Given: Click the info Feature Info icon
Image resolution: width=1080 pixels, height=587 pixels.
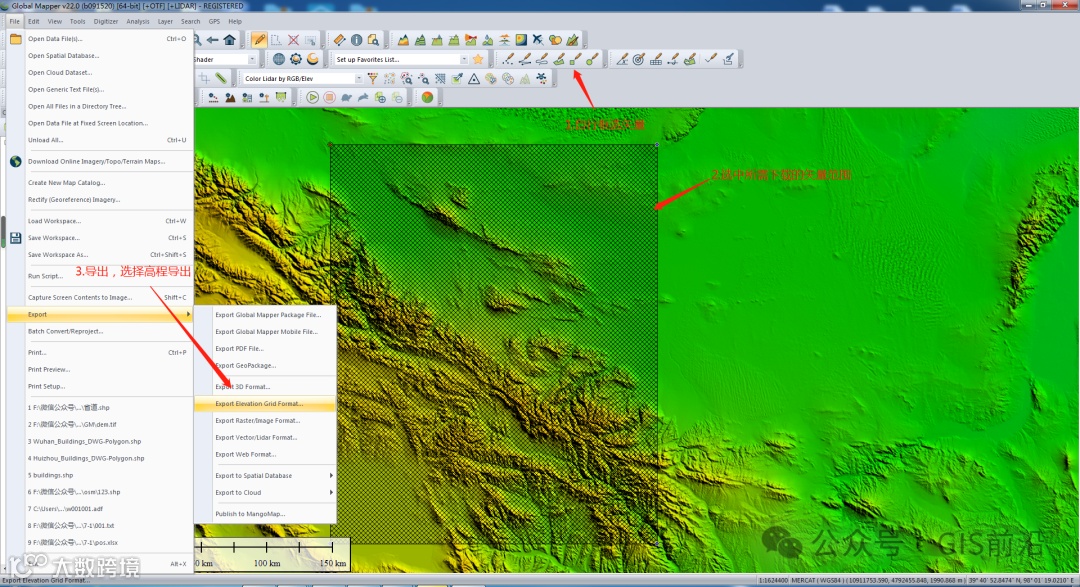Looking at the screenshot, I should tap(357, 40).
